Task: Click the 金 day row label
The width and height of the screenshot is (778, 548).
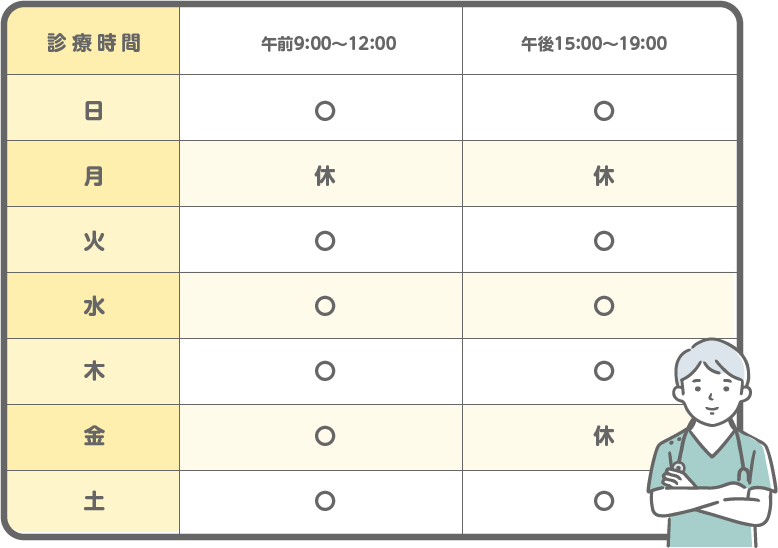Action: tap(94, 436)
